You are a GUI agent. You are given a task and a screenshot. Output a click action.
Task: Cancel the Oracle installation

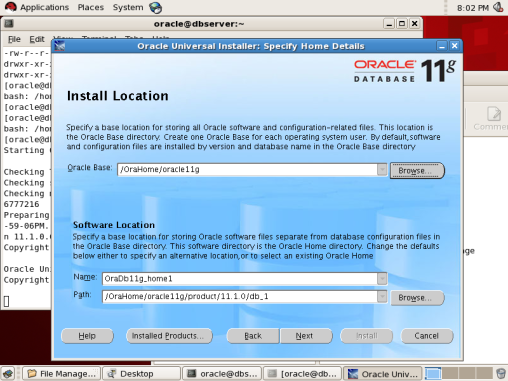pos(427,336)
